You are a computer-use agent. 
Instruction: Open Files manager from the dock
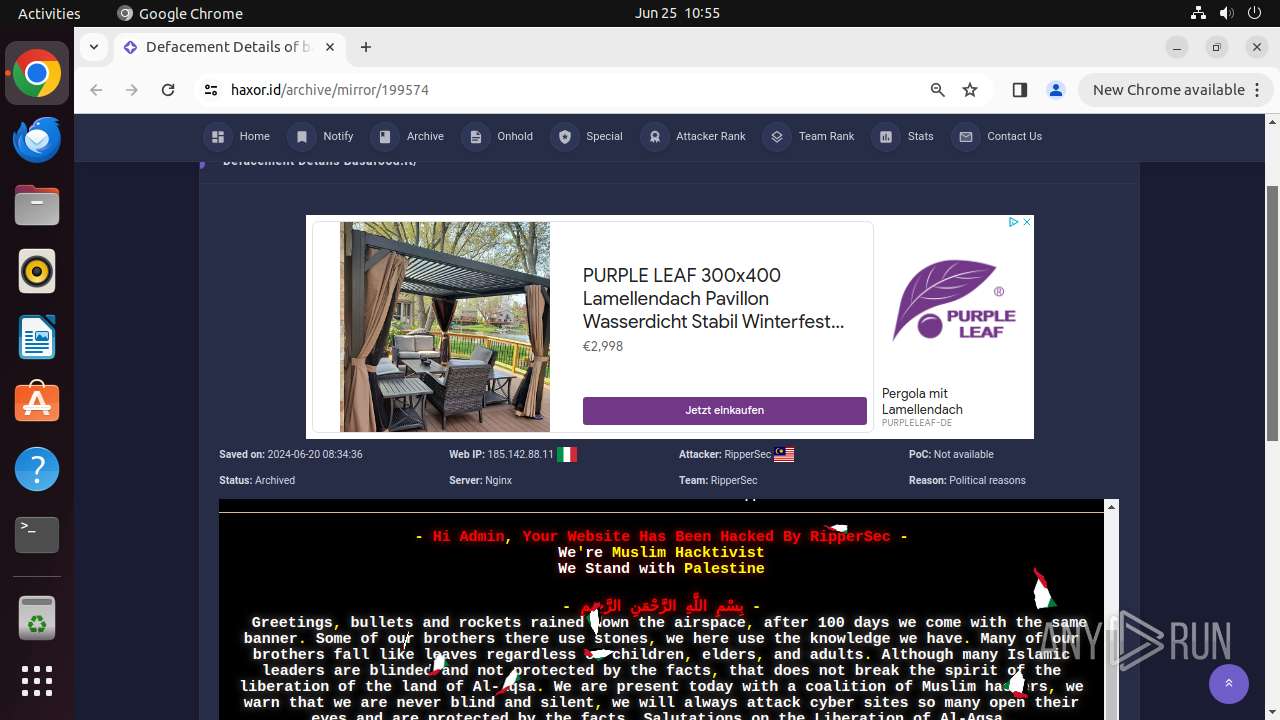pyautogui.click(x=37, y=205)
